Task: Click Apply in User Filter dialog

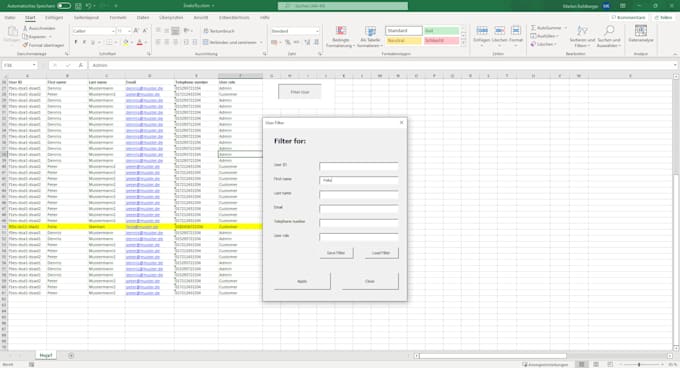Action: (302, 281)
